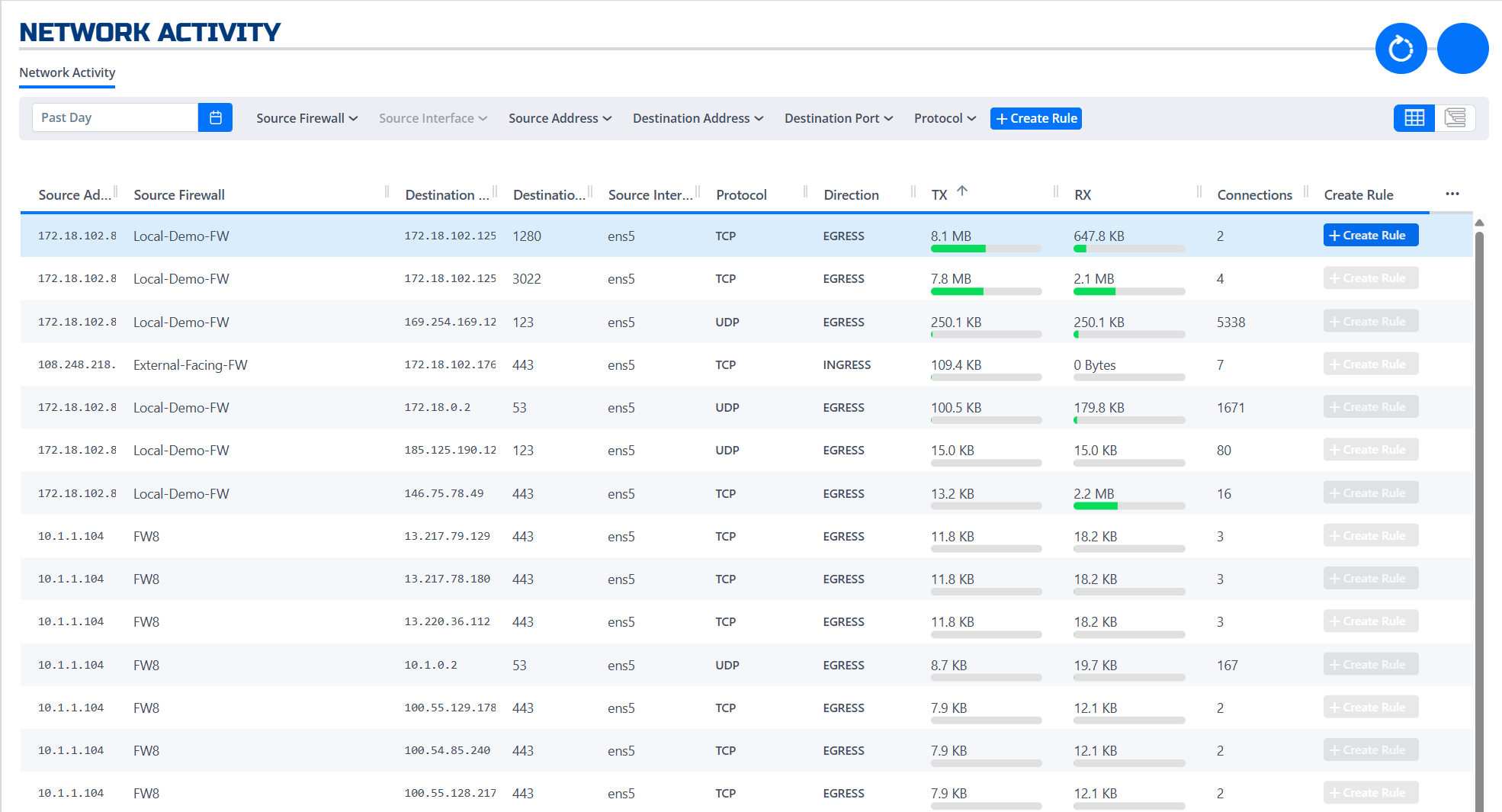Select the INGRESS direction cell

(x=846, y=364)
